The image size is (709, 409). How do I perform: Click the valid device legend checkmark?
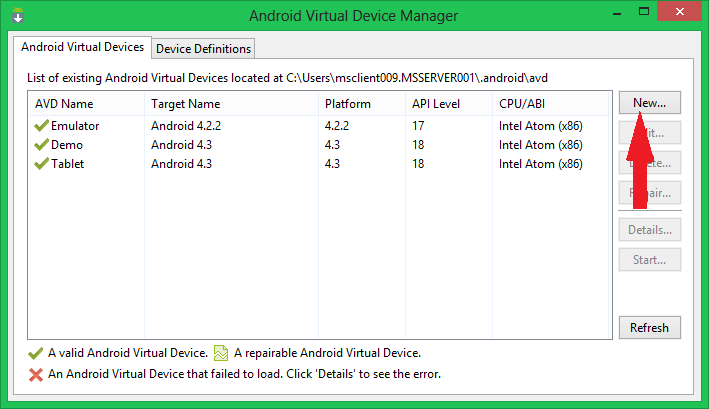click(37, 353)
